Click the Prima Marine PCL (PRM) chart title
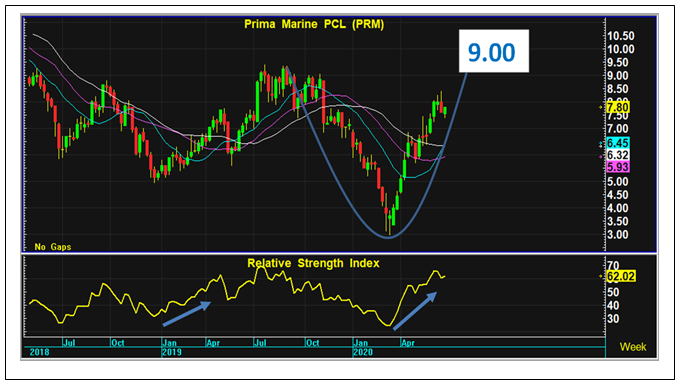Viewport: 680px width, 387px height. tap(314, 24)
